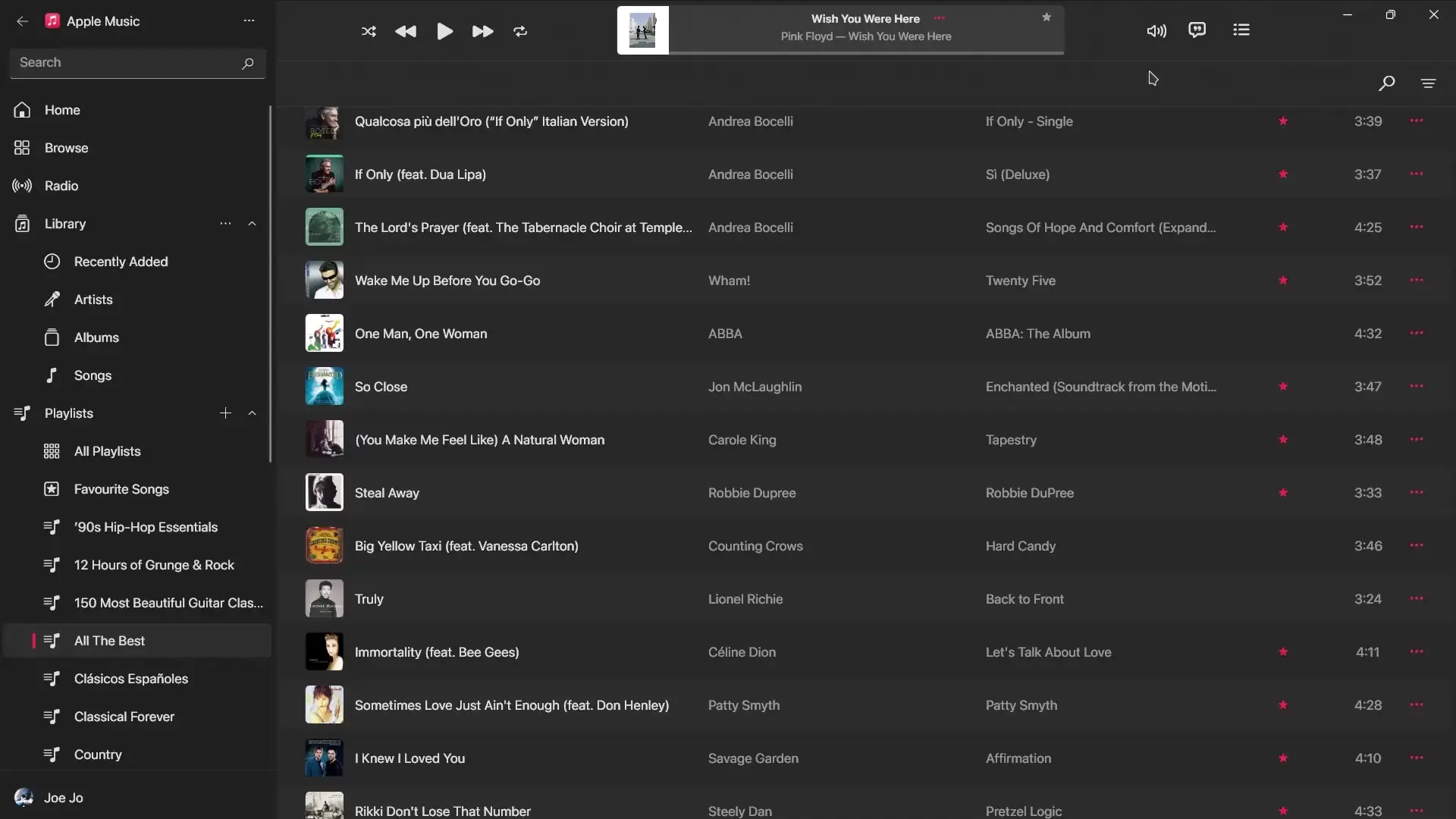Open the Up Next queue

pyautogui.click(x=1241, y=30)
